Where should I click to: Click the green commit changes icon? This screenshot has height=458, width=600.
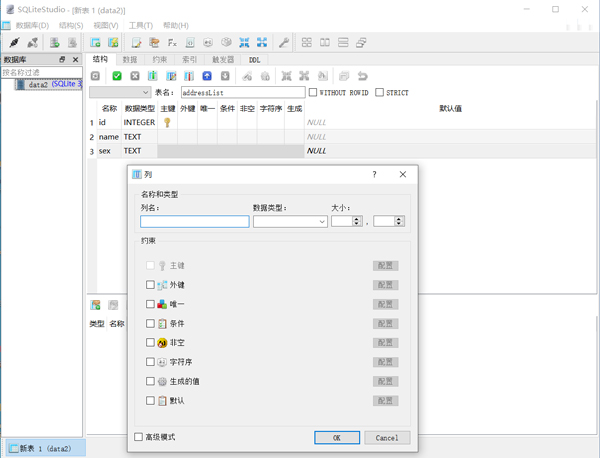tap(116, 76)
